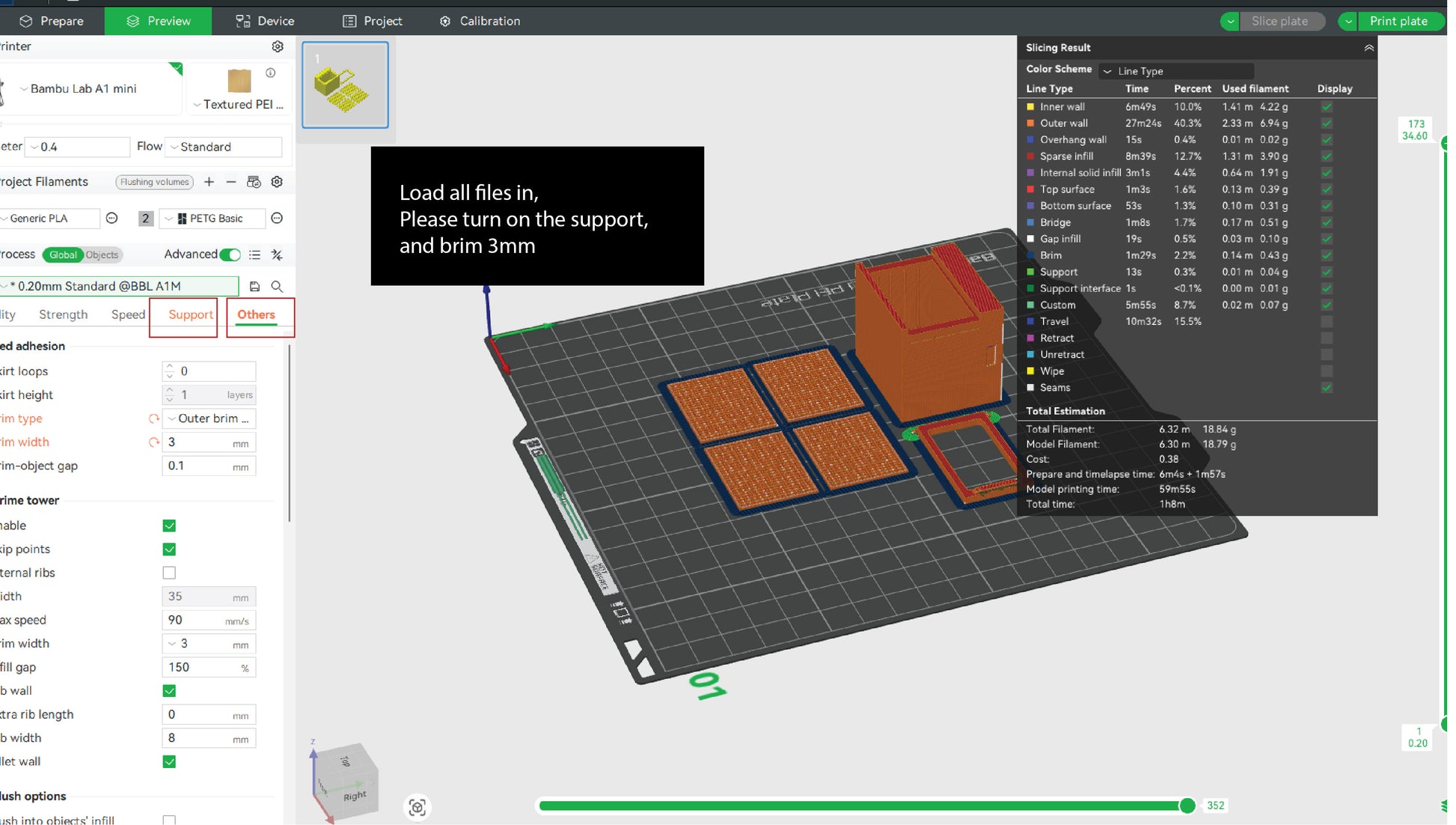This screenshot has width=1456, height=825.
Task: Toggle the Advanced mode switch
Action: tap(230, 255)
